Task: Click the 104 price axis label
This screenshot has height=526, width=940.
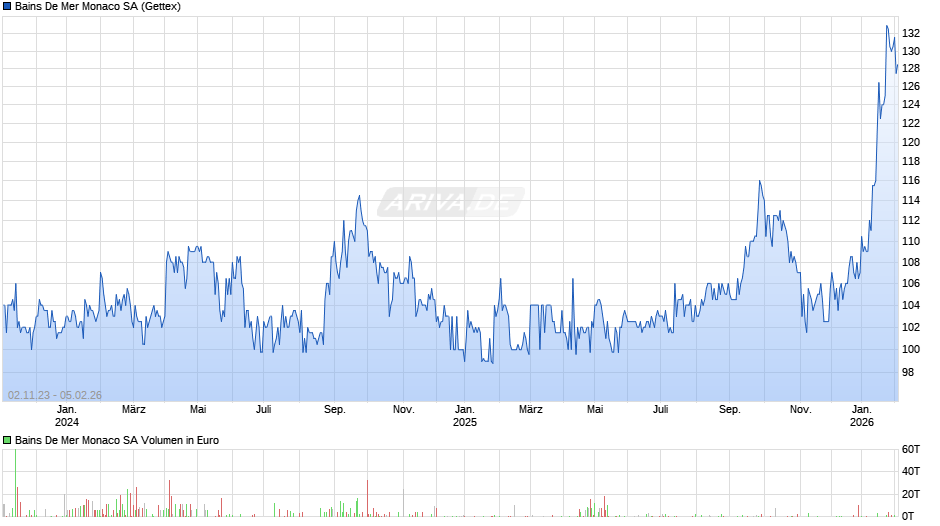Action: pyautogui.click(x=911, y=305)
